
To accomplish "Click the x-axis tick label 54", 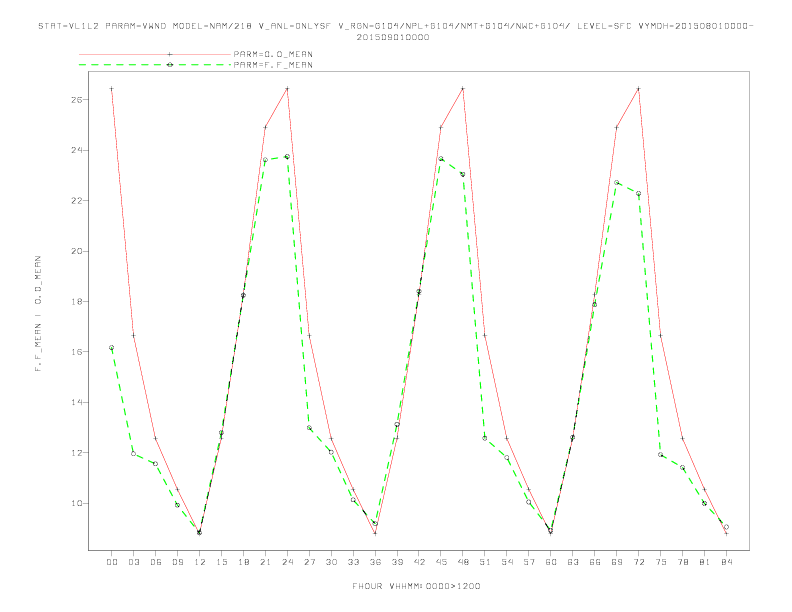I will pos(507,562).
